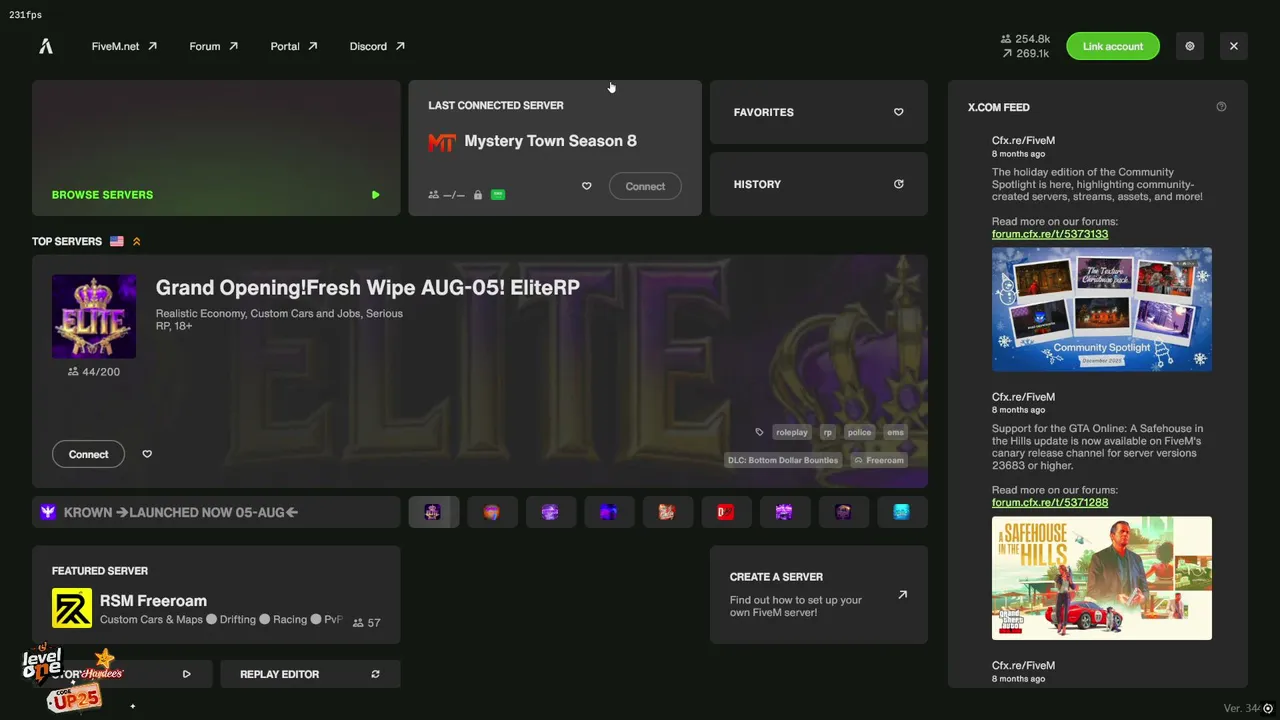
Task: Favorite the Mystery Town Season 8 server
Action: click(586, 186)
